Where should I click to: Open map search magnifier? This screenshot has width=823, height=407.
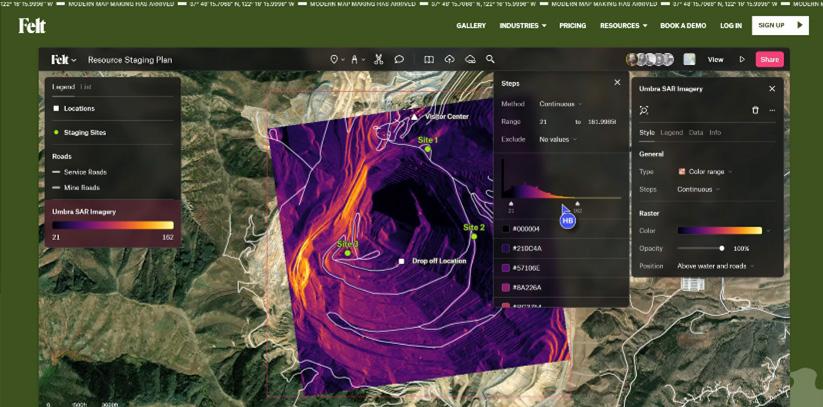click(x=490, y=59)
